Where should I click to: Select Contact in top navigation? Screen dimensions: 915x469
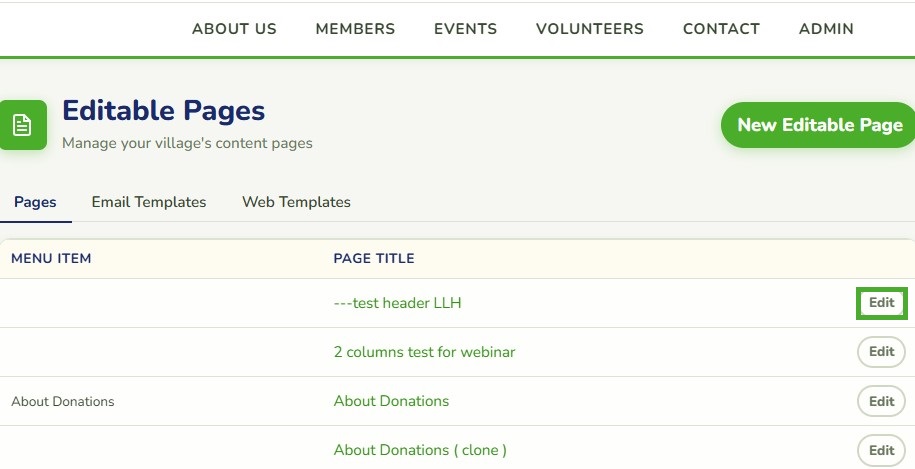point(721,29)
